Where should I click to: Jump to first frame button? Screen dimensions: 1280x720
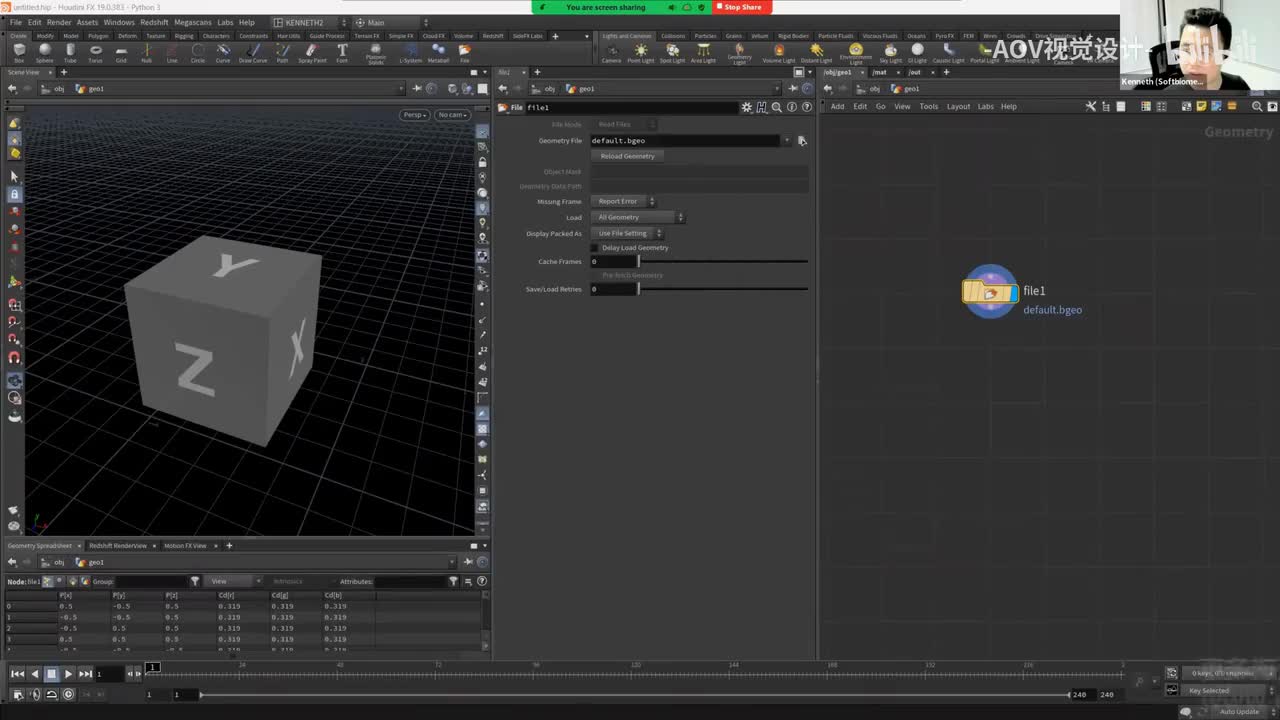click(17, 674)
